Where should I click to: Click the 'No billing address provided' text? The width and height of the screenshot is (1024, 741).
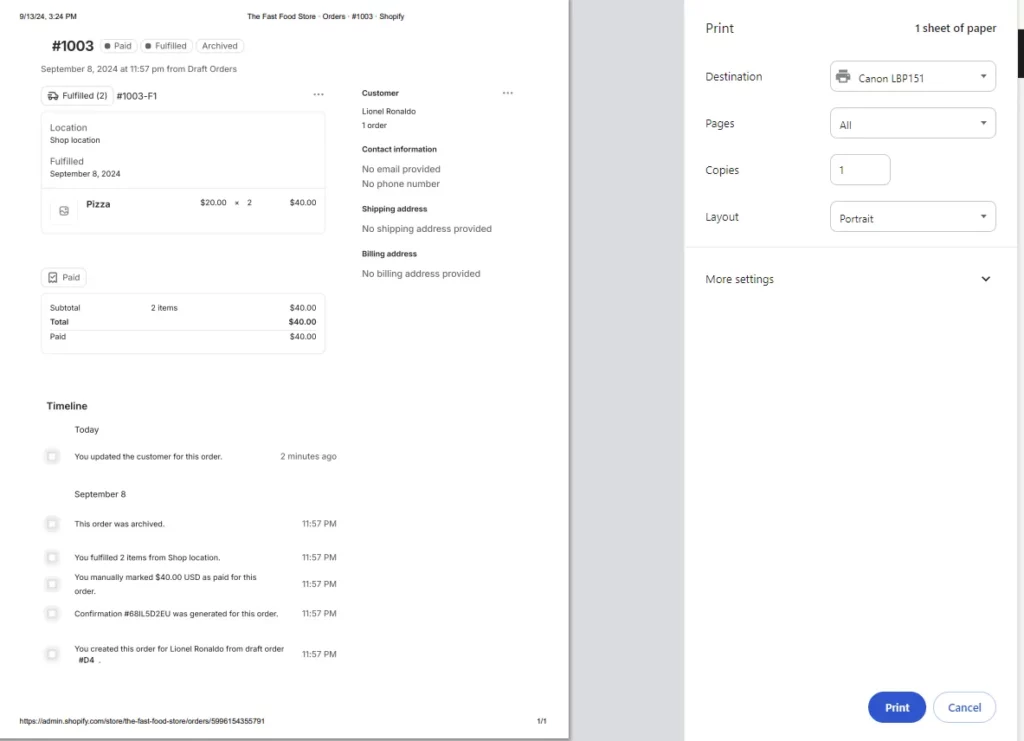coord(421,274)
